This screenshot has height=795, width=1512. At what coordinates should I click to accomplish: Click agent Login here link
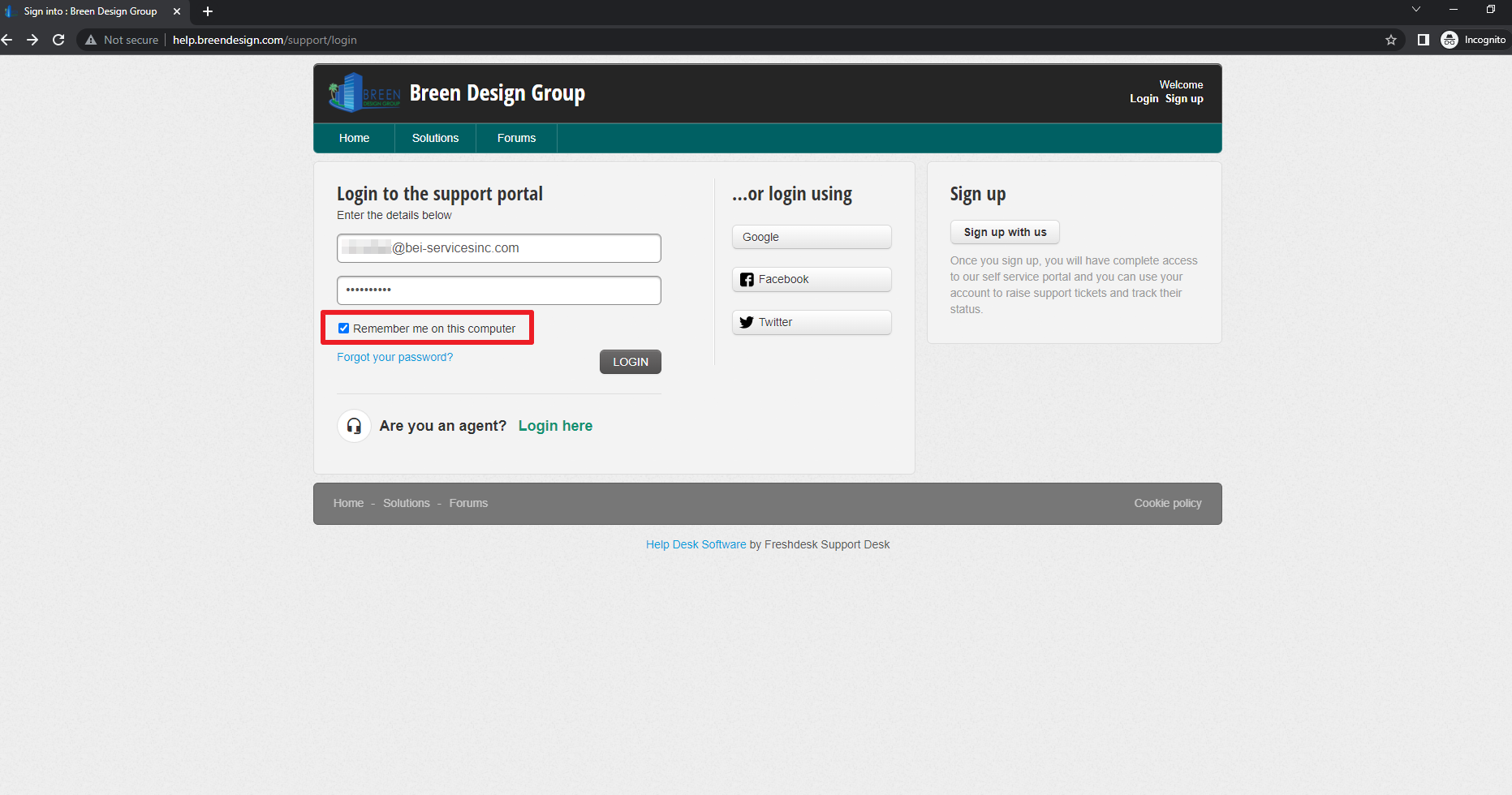tap(555, 426)
